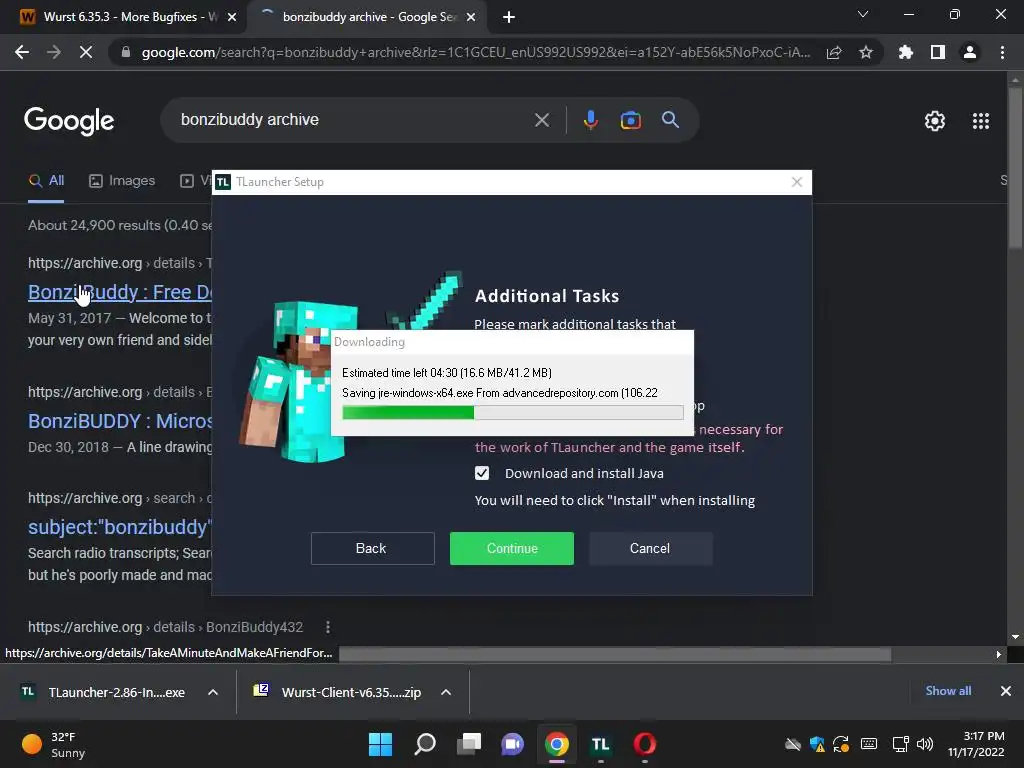Go forward in Chrome history
This screenshot has width=1024, height=768.
click(x=54, y=52)
